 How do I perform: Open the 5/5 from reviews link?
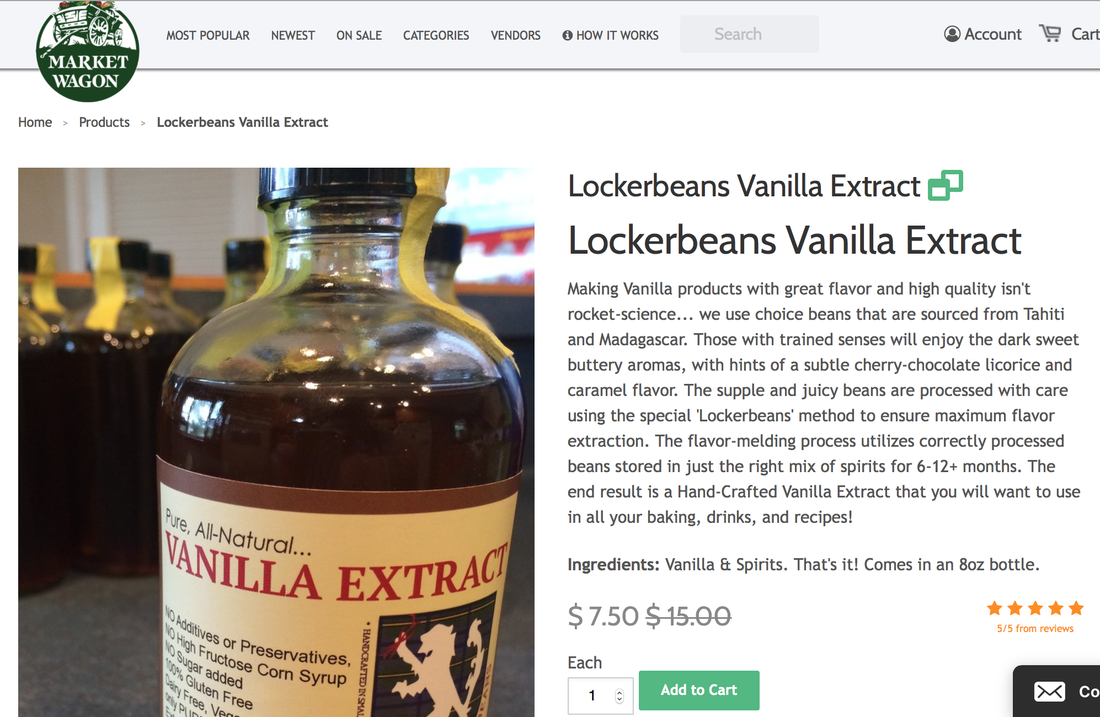click(x=1035, y=629)
